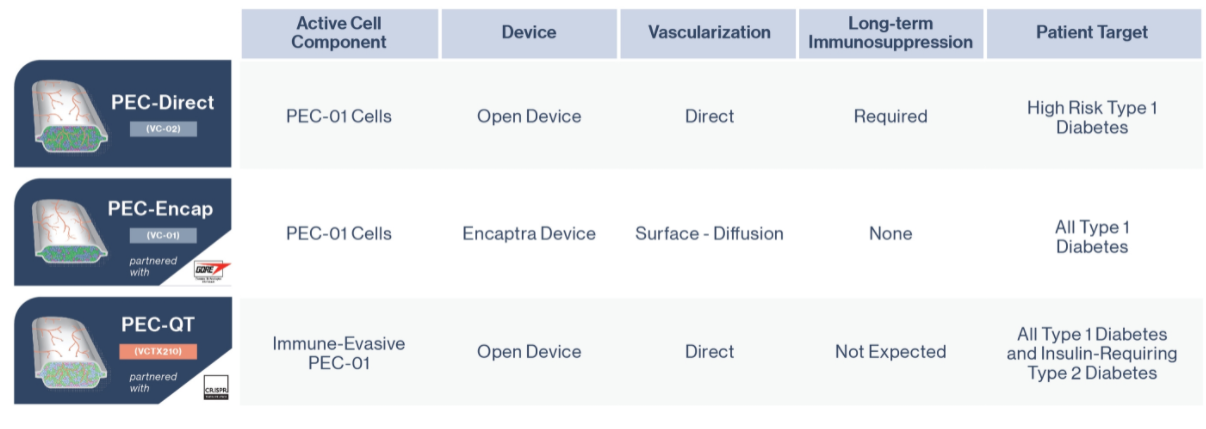This screenshot has width=1206, height=429.
Task: Select the orange VCTX210 badge
Action: 160,352
